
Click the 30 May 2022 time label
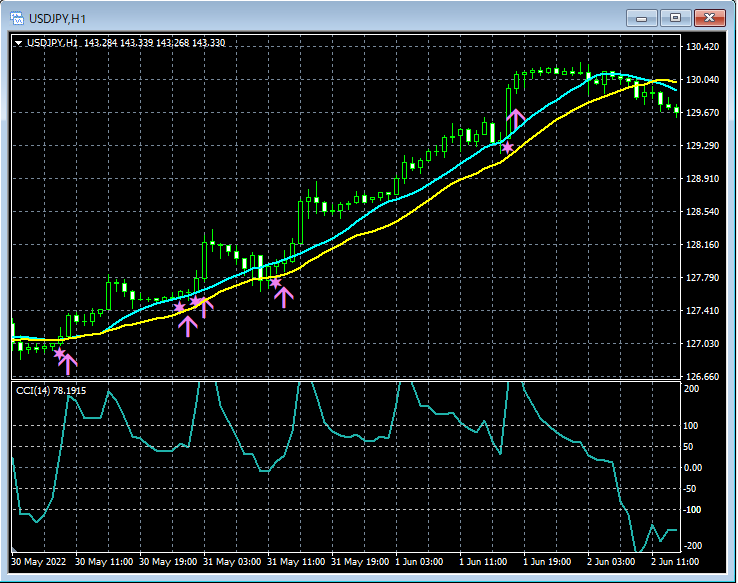39,562
